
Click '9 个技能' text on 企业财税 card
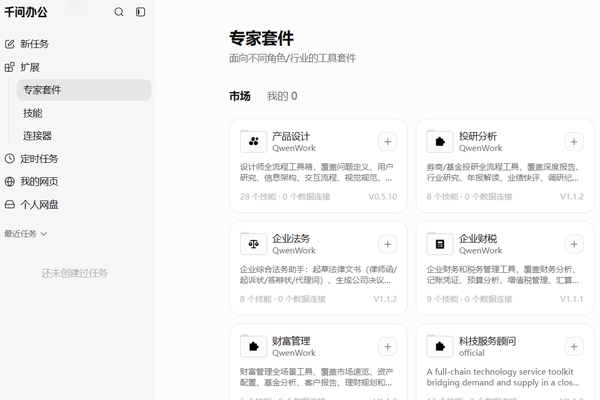pyautogui.click(x=442, y=299)
